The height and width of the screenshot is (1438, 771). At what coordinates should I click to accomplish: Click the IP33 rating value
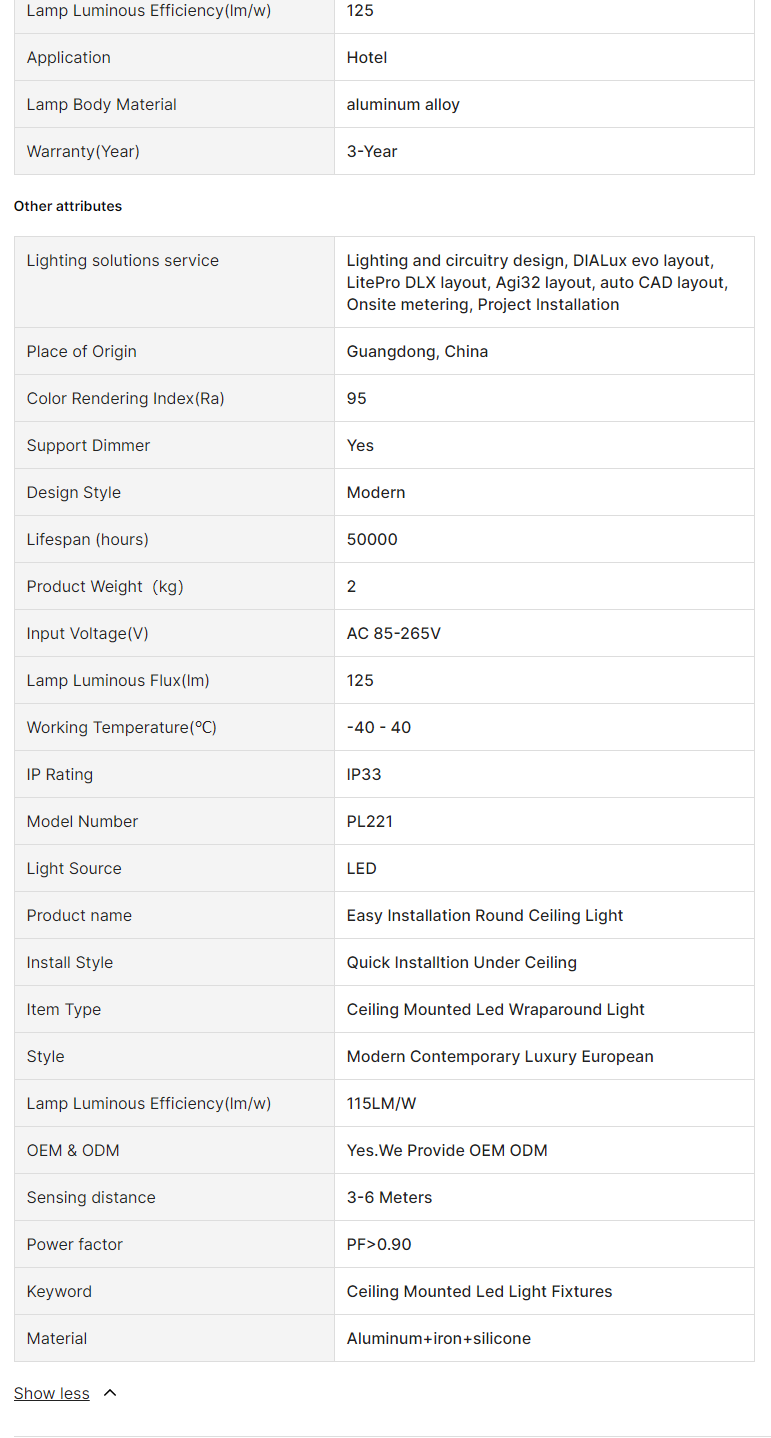[364, 774]
